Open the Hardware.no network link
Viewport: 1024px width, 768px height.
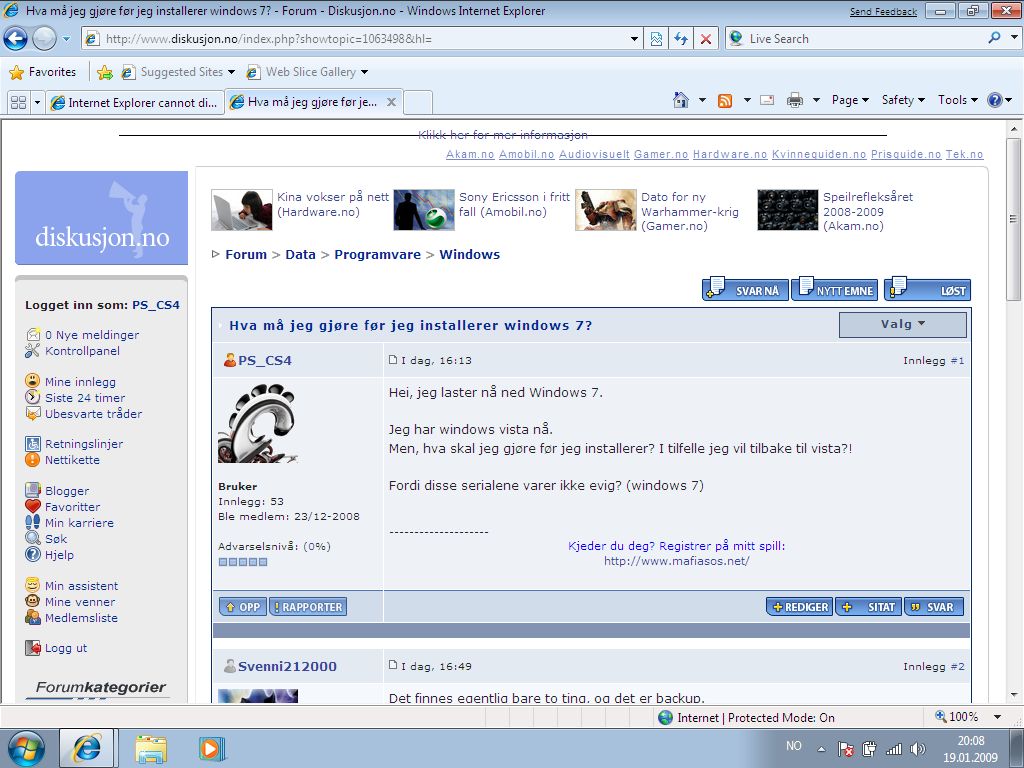pos(729,154)
